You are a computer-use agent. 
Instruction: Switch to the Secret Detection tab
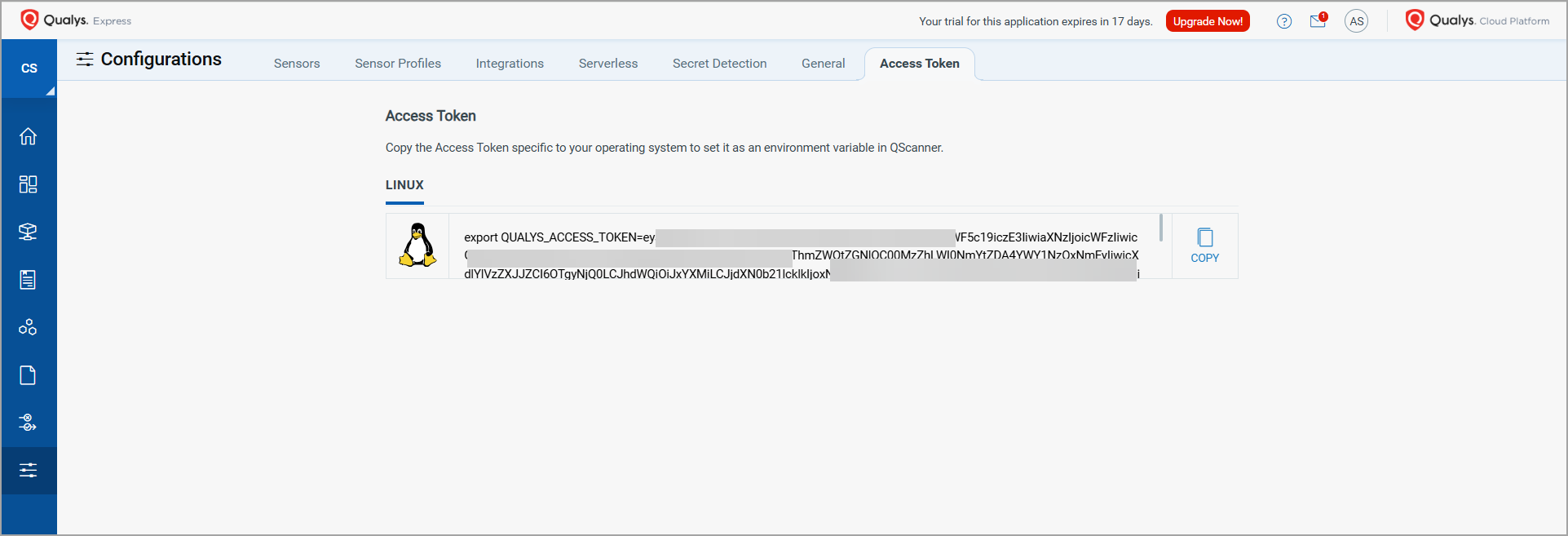click(720, 64)
